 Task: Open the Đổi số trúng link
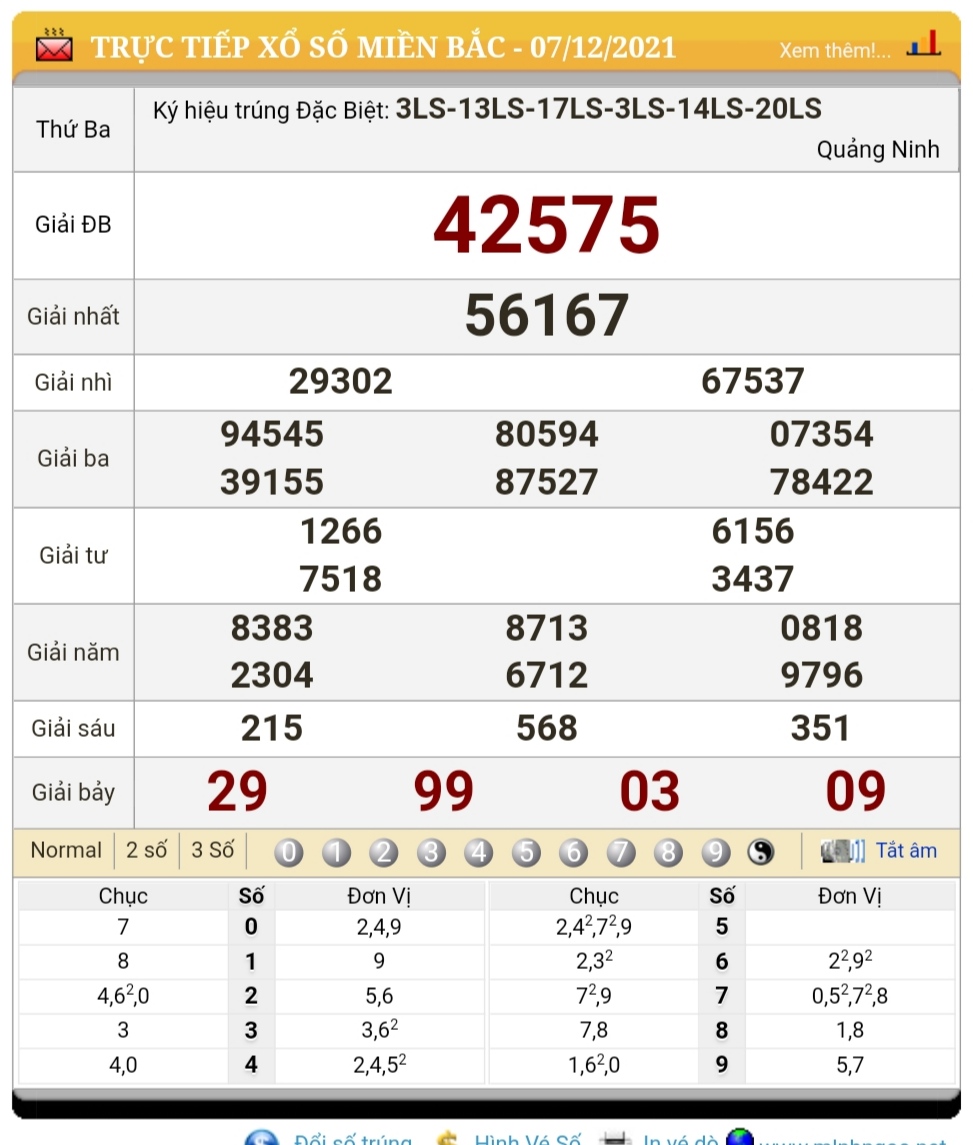click(x=351, y=1138)
